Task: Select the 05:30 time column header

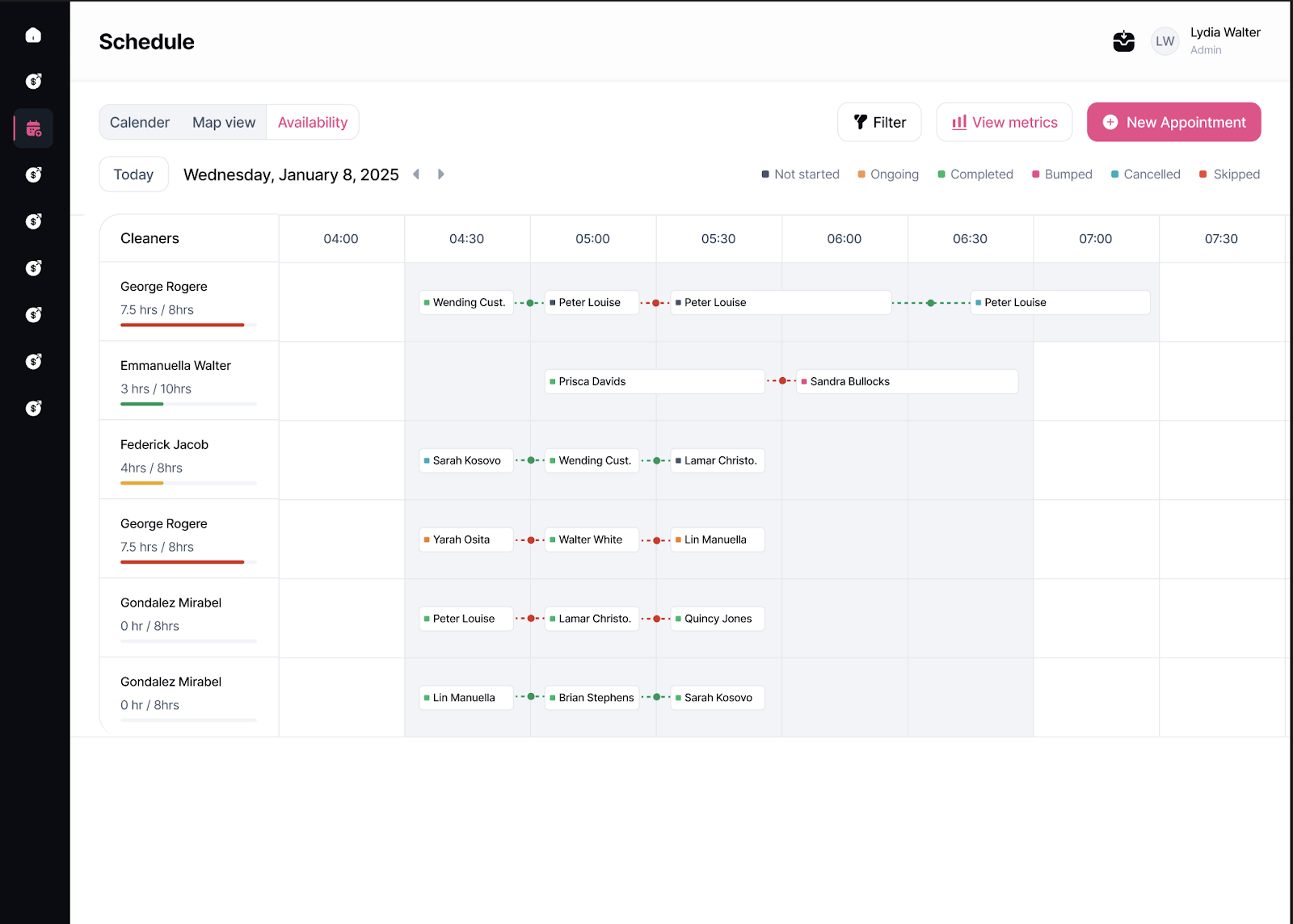Action: [x=718, y=239]
